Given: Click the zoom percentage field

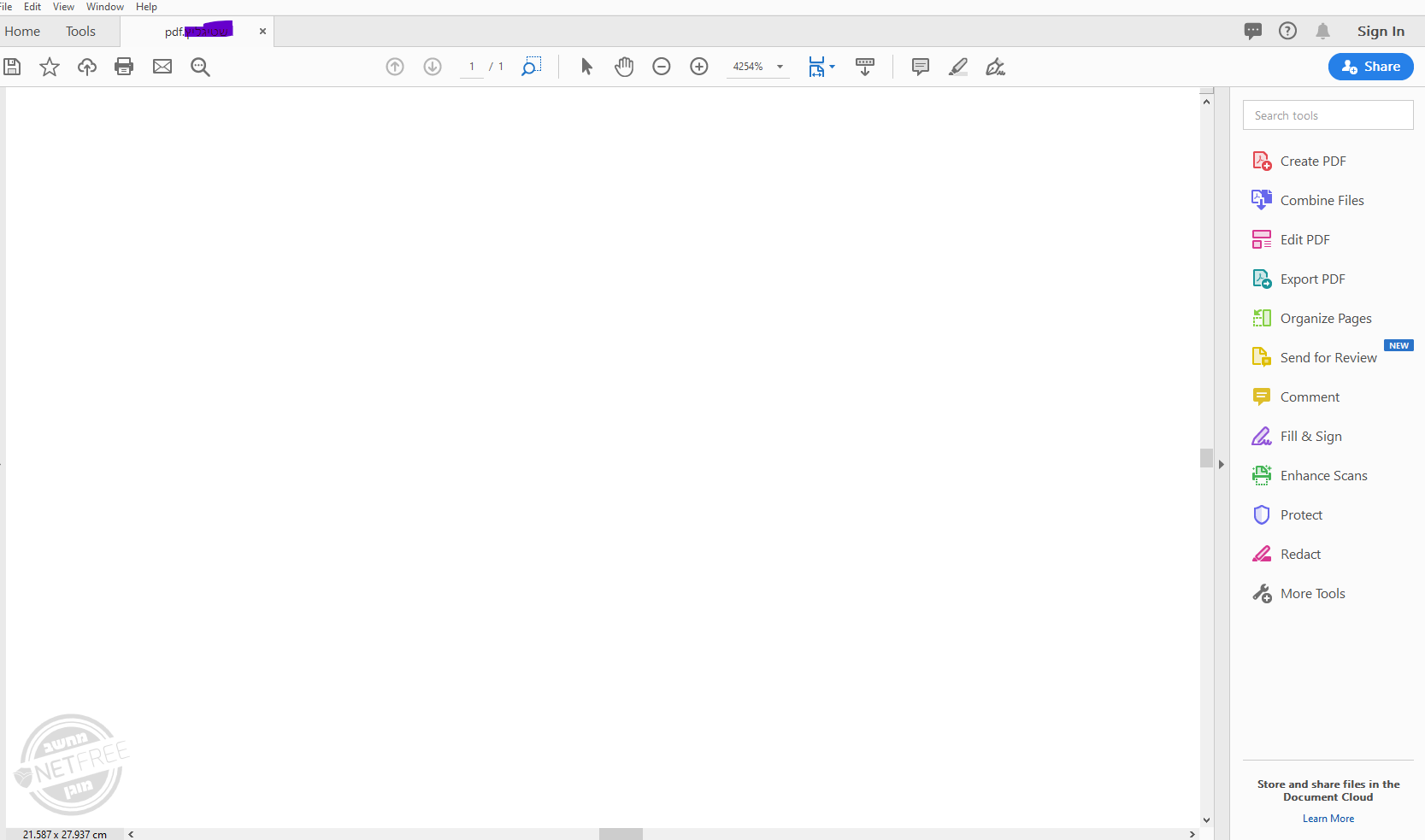Looking at the screenshot, I should pos(748,67).
